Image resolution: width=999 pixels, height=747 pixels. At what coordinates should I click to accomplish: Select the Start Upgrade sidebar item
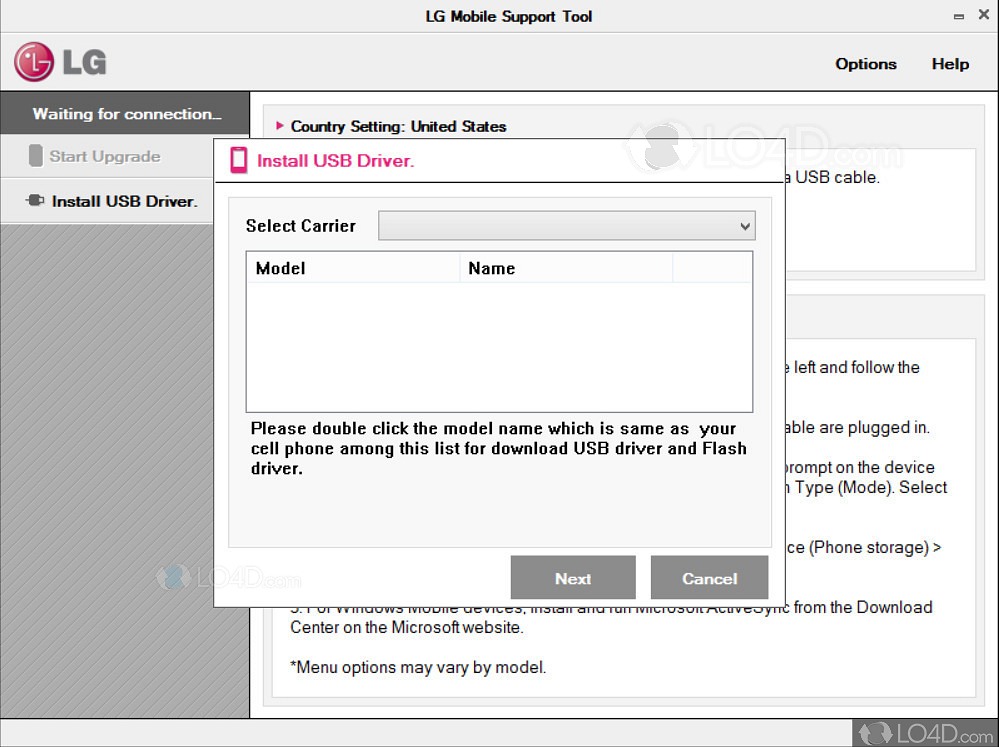pos(105,156)
